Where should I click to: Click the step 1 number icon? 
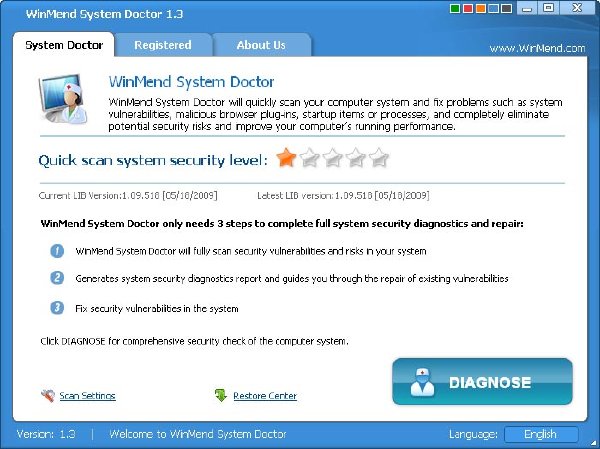(x=57, y=251)
